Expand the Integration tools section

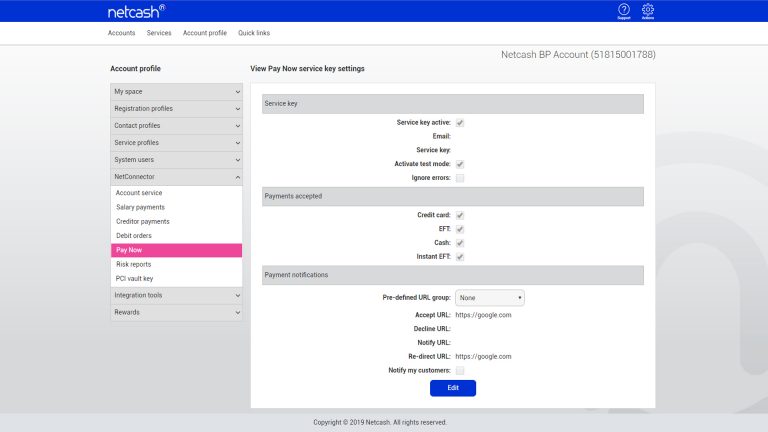176,295
